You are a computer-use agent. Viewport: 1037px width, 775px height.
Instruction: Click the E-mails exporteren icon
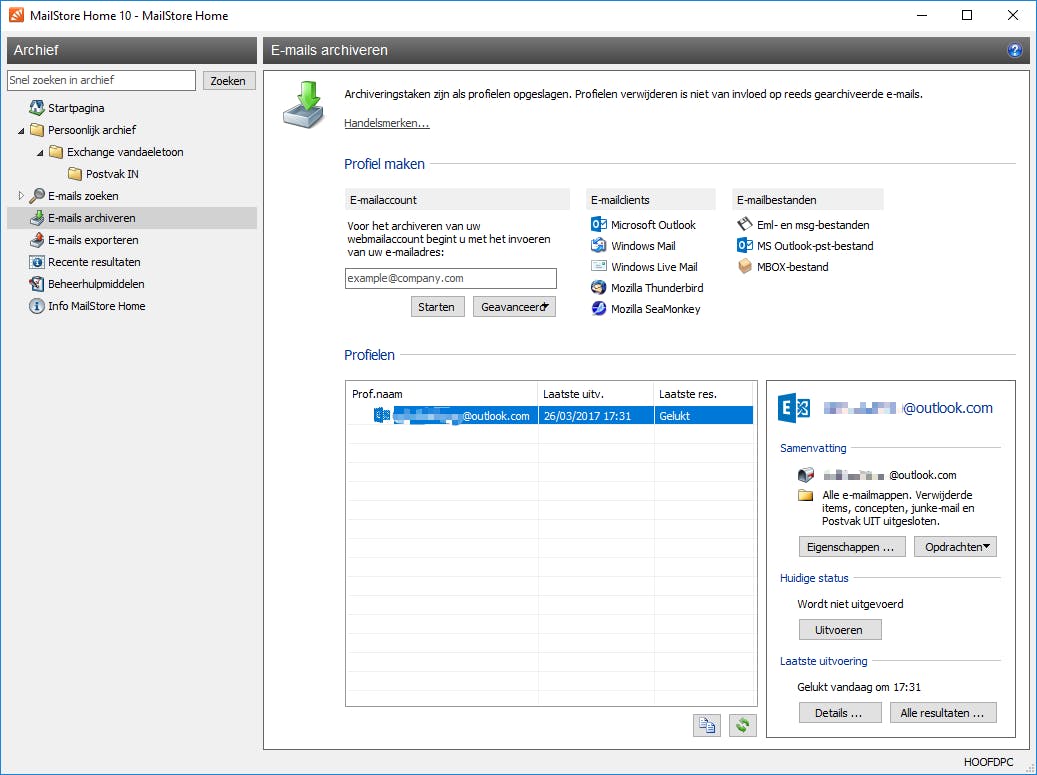[x=37, y=239]
